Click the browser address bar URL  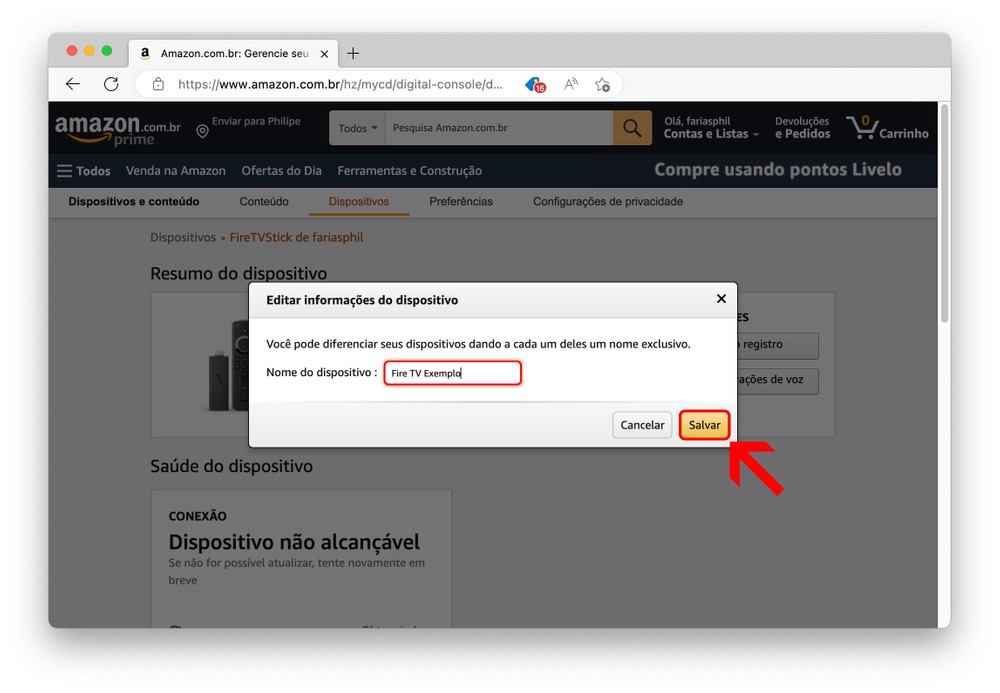coord(340,84)
